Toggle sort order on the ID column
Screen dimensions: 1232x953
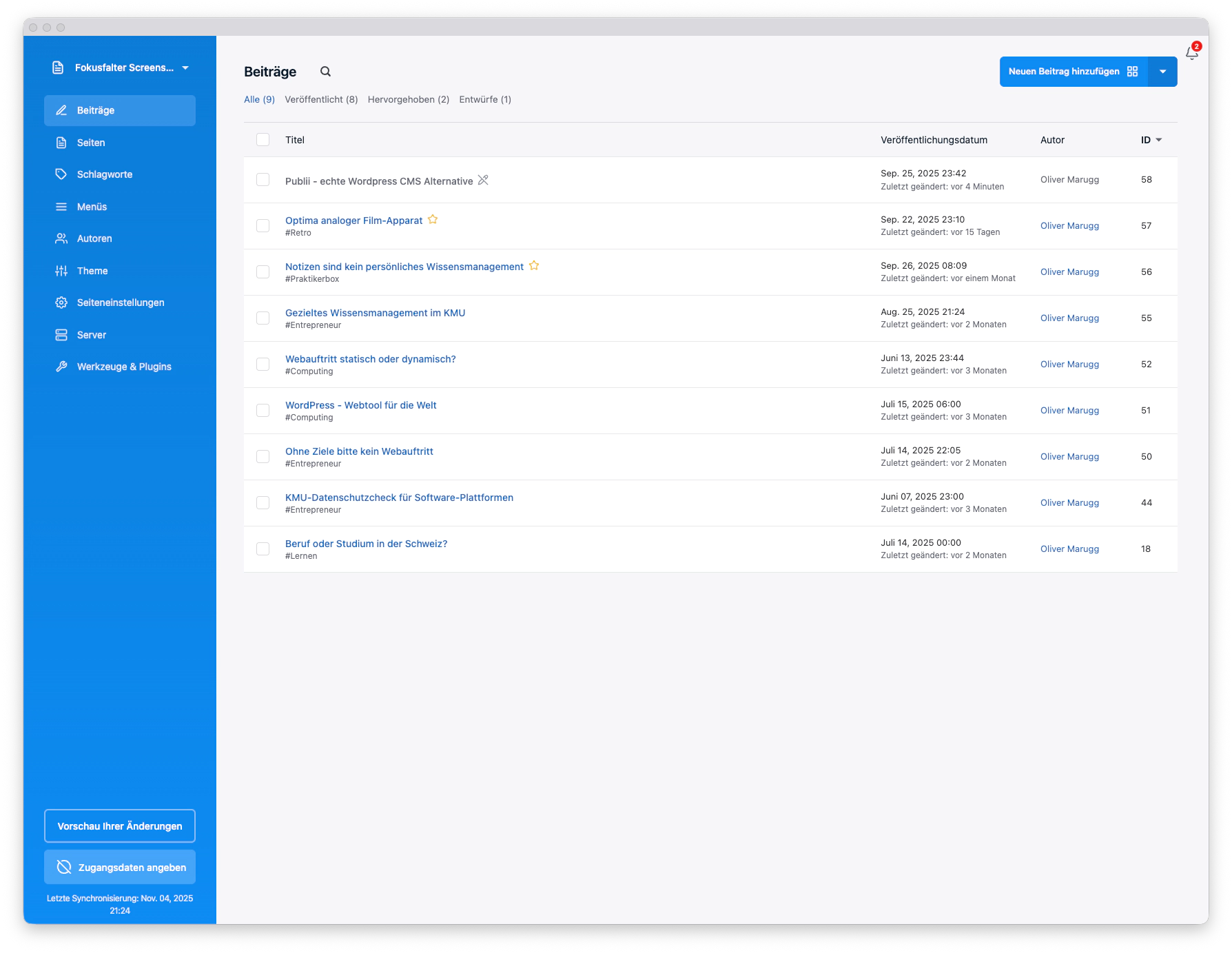pyautogui.click(x=1151, y=140)
